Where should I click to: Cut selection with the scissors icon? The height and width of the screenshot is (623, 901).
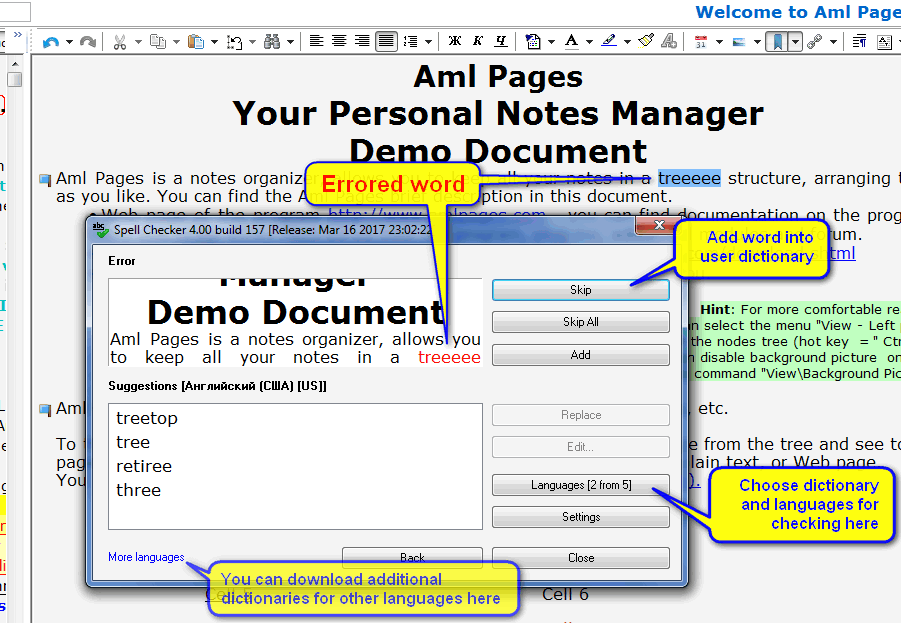click(x=120, y=42)
